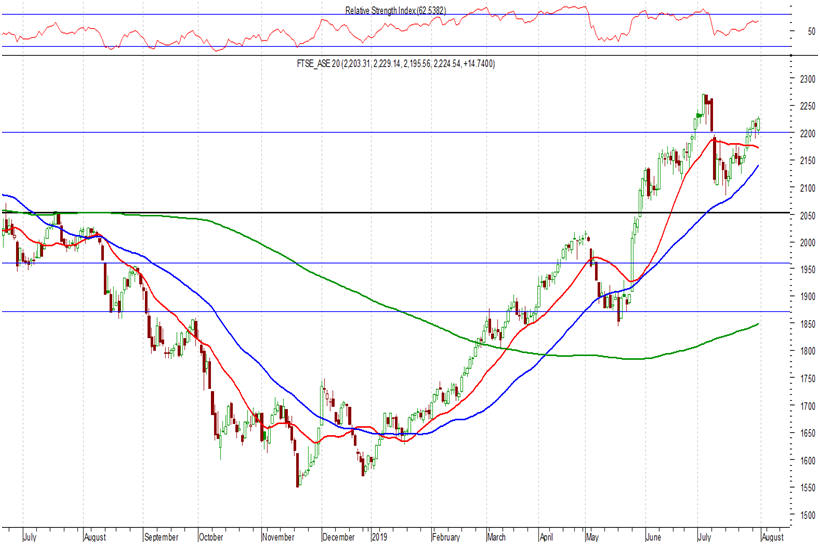Click the 1750 price axis label

tap(807, 379)
